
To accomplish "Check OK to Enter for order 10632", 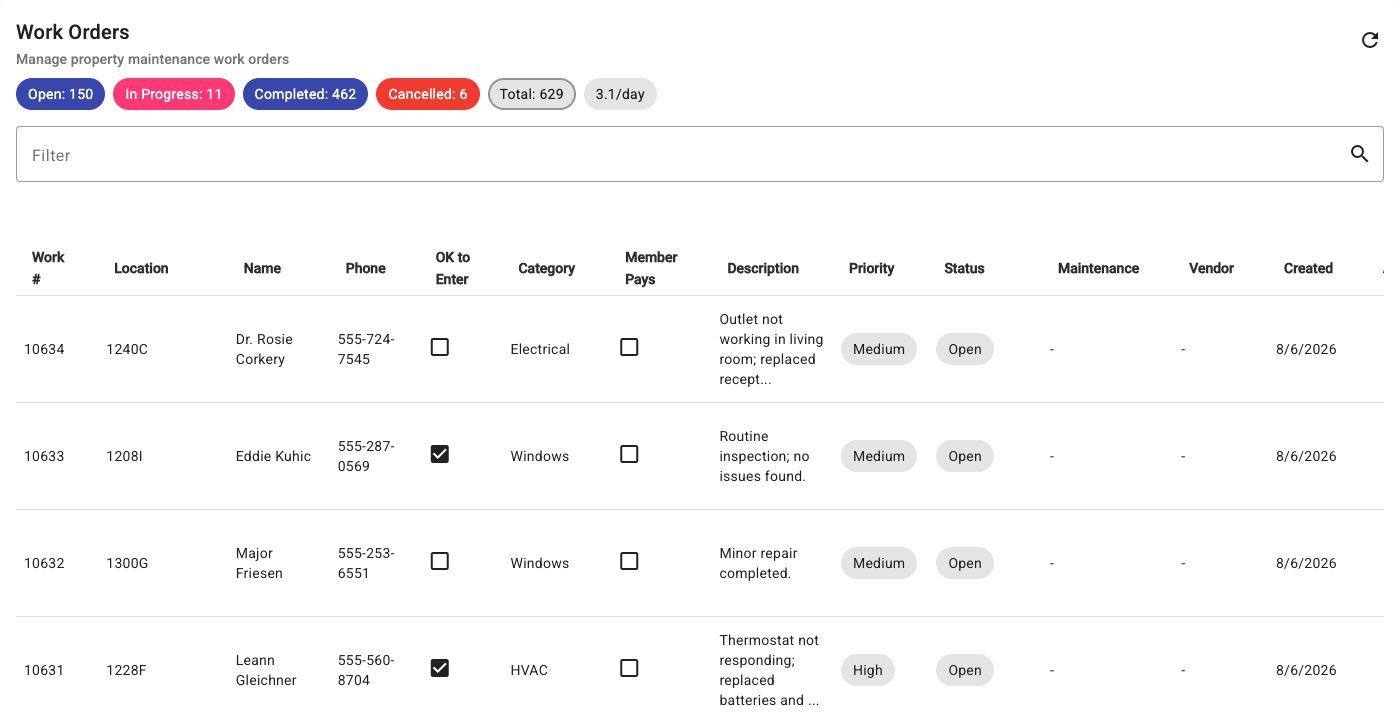I will (x=439, y=561).
